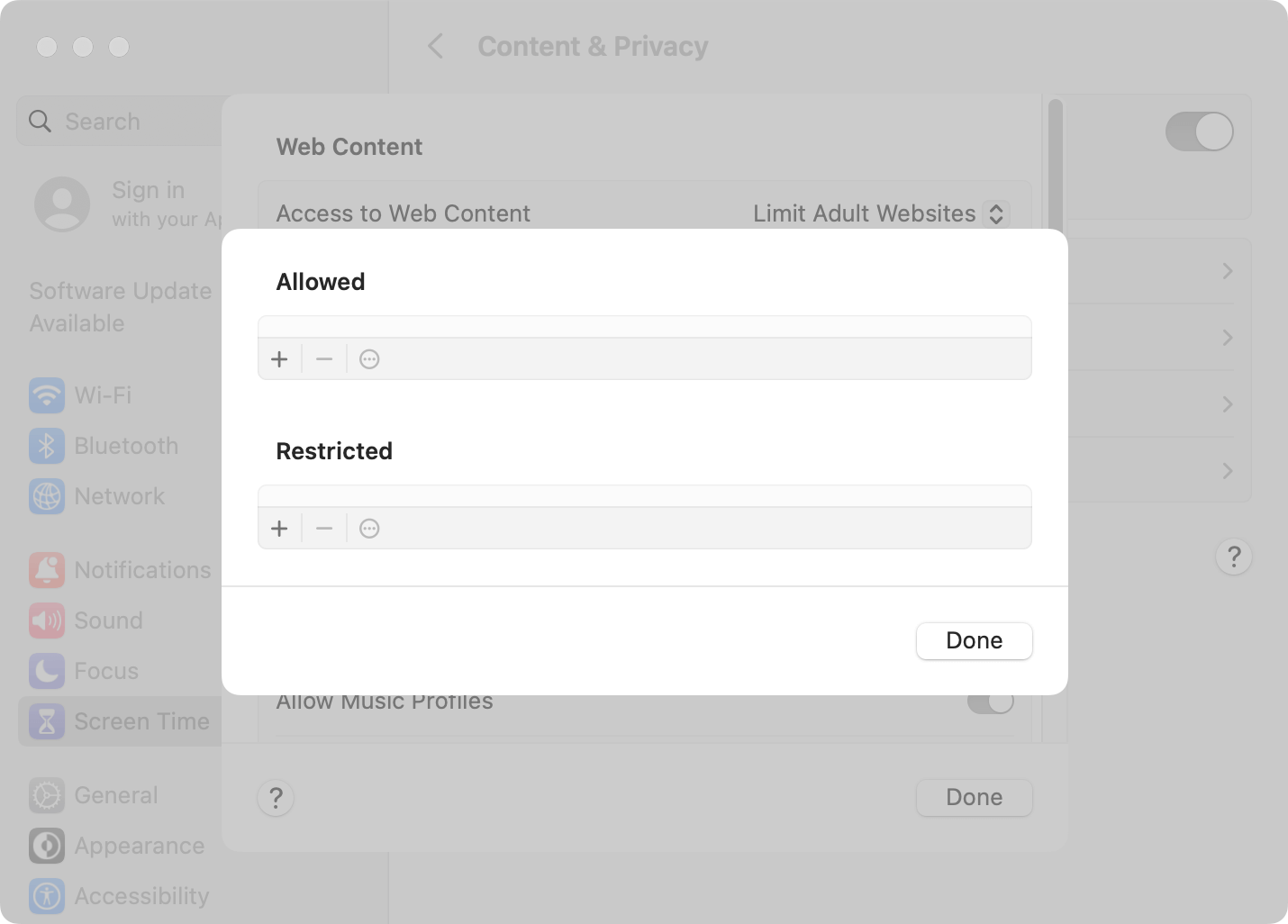Image resolution: width=1288 pixels, height=924 pixels.
Task: Click the Sound speaker icon
Action: pos(46,621)
